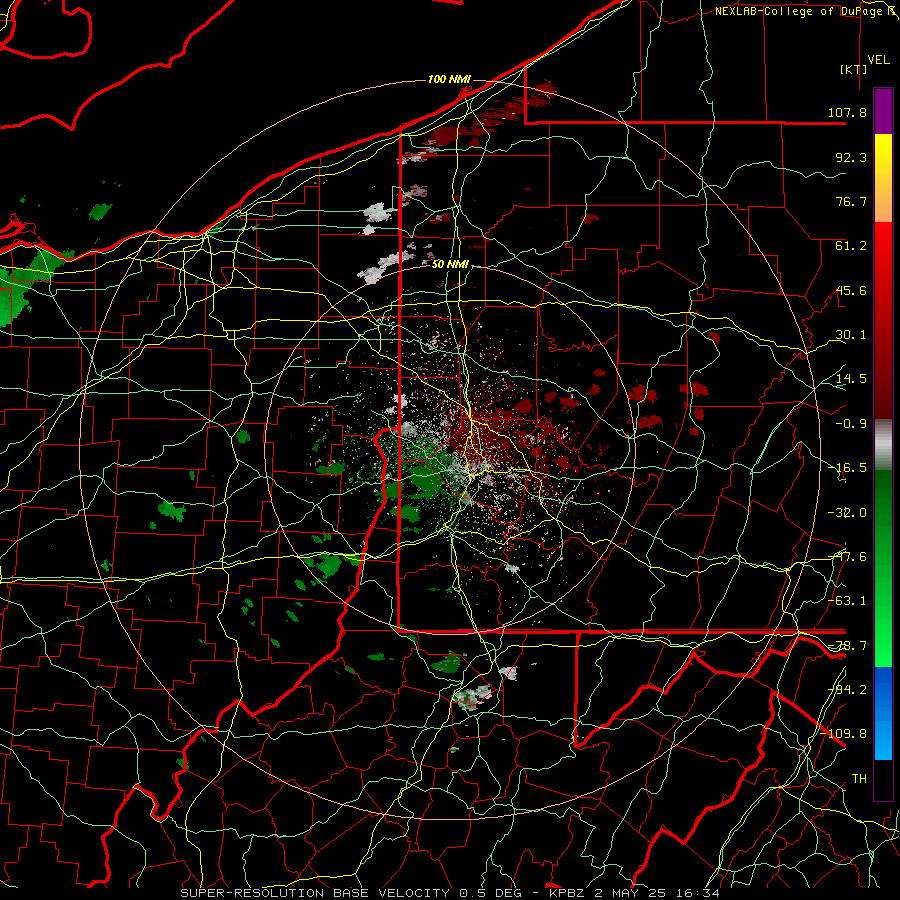Click the yellow-orange gradient segment of the color bar
This screenshot has height=900, width=900.
(x=883, y=179)
